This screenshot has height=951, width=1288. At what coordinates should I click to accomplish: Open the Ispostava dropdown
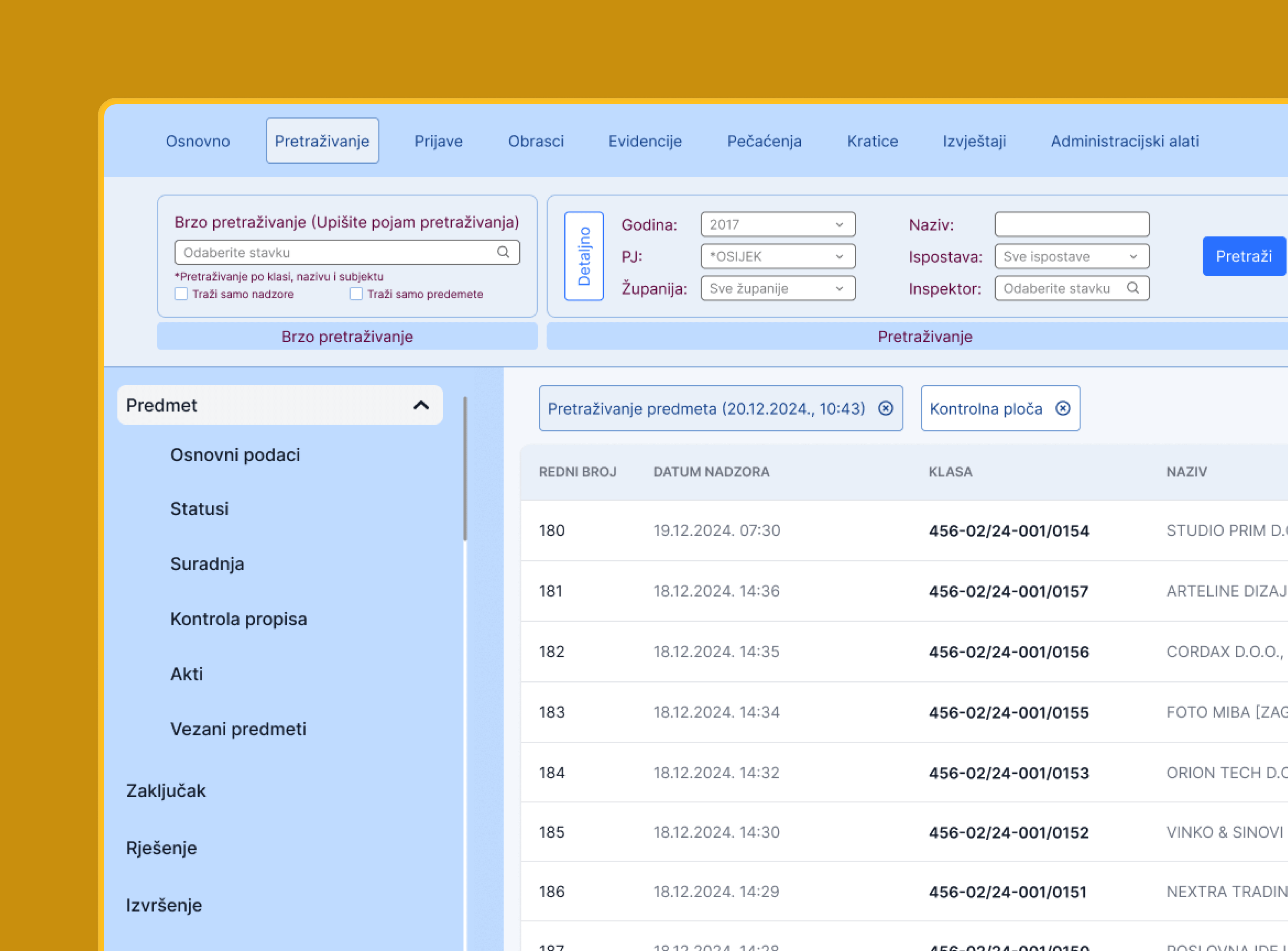coord(1071,256)
